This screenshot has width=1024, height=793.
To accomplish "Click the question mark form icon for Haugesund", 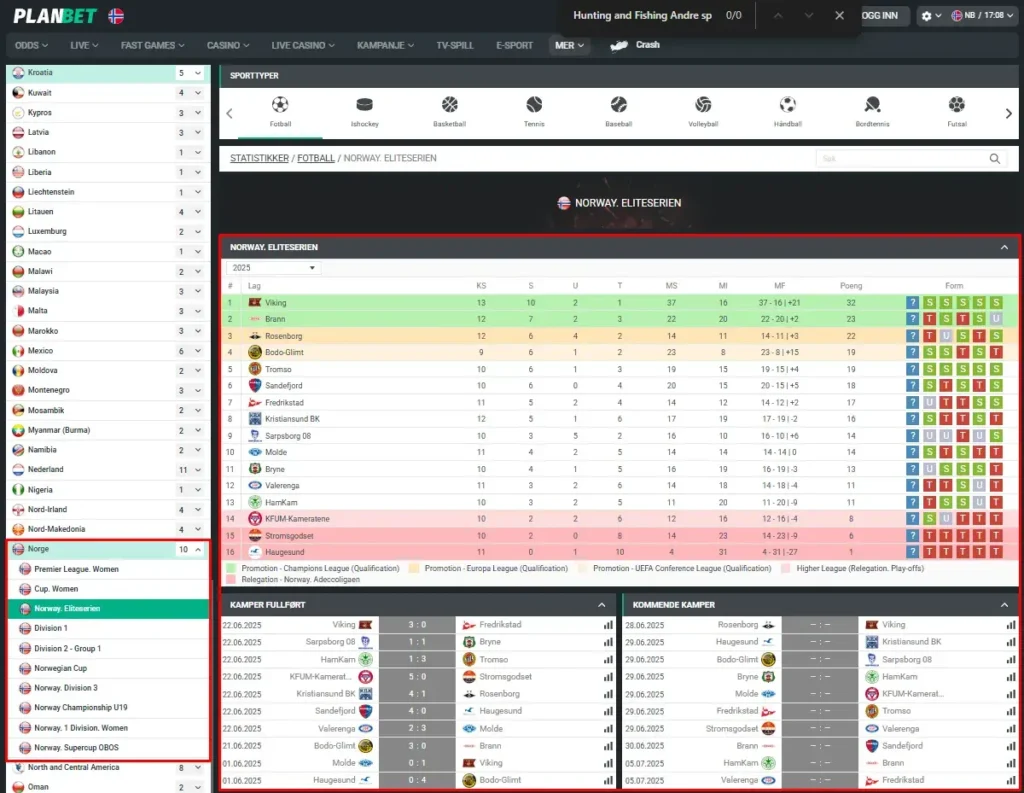I will 912,552.
